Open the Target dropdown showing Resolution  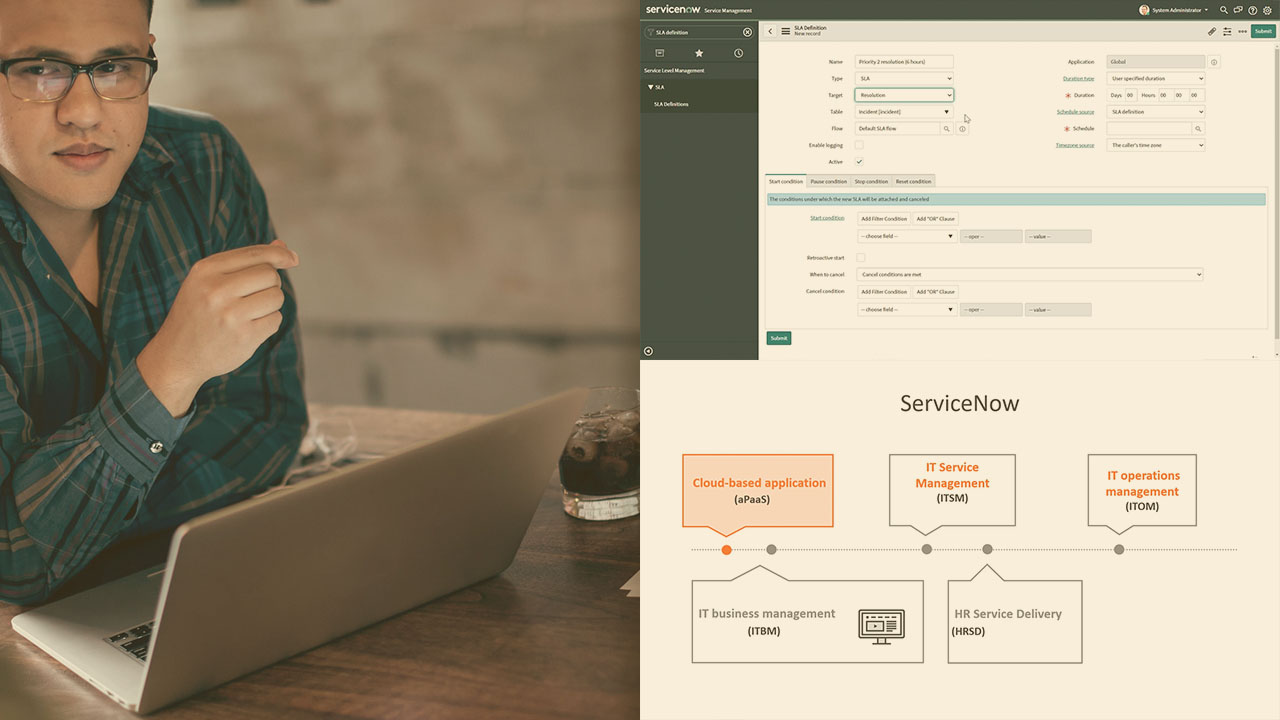point(904,95)
